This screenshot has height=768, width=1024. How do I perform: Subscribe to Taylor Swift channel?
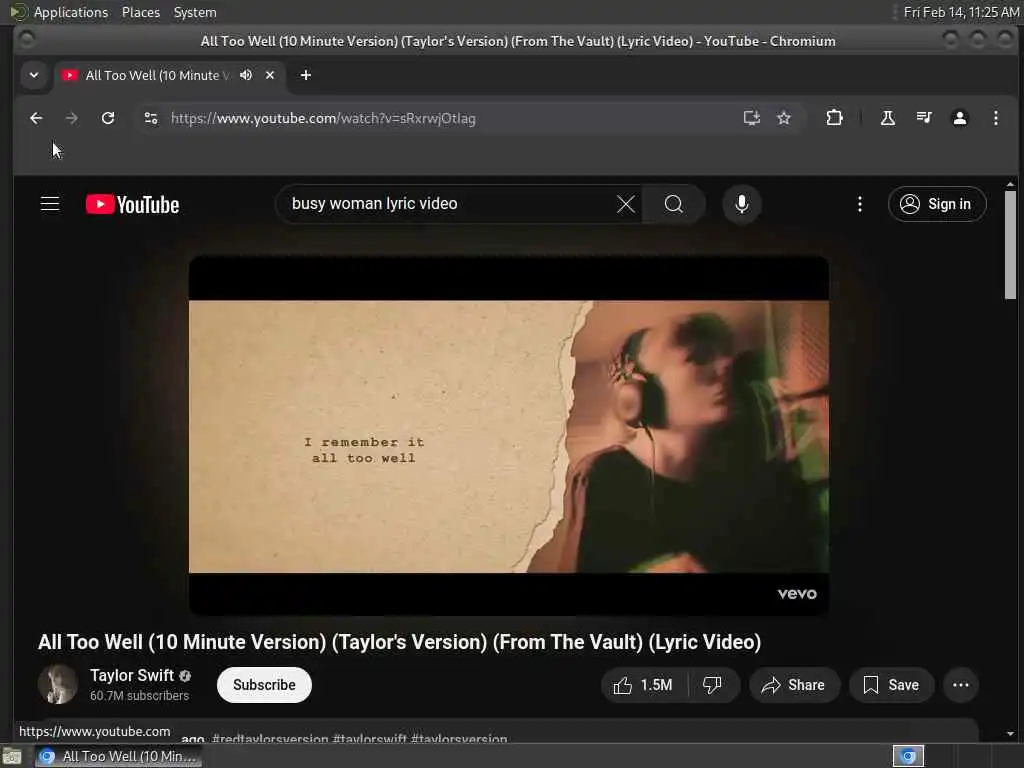click(x=264, y=684)
